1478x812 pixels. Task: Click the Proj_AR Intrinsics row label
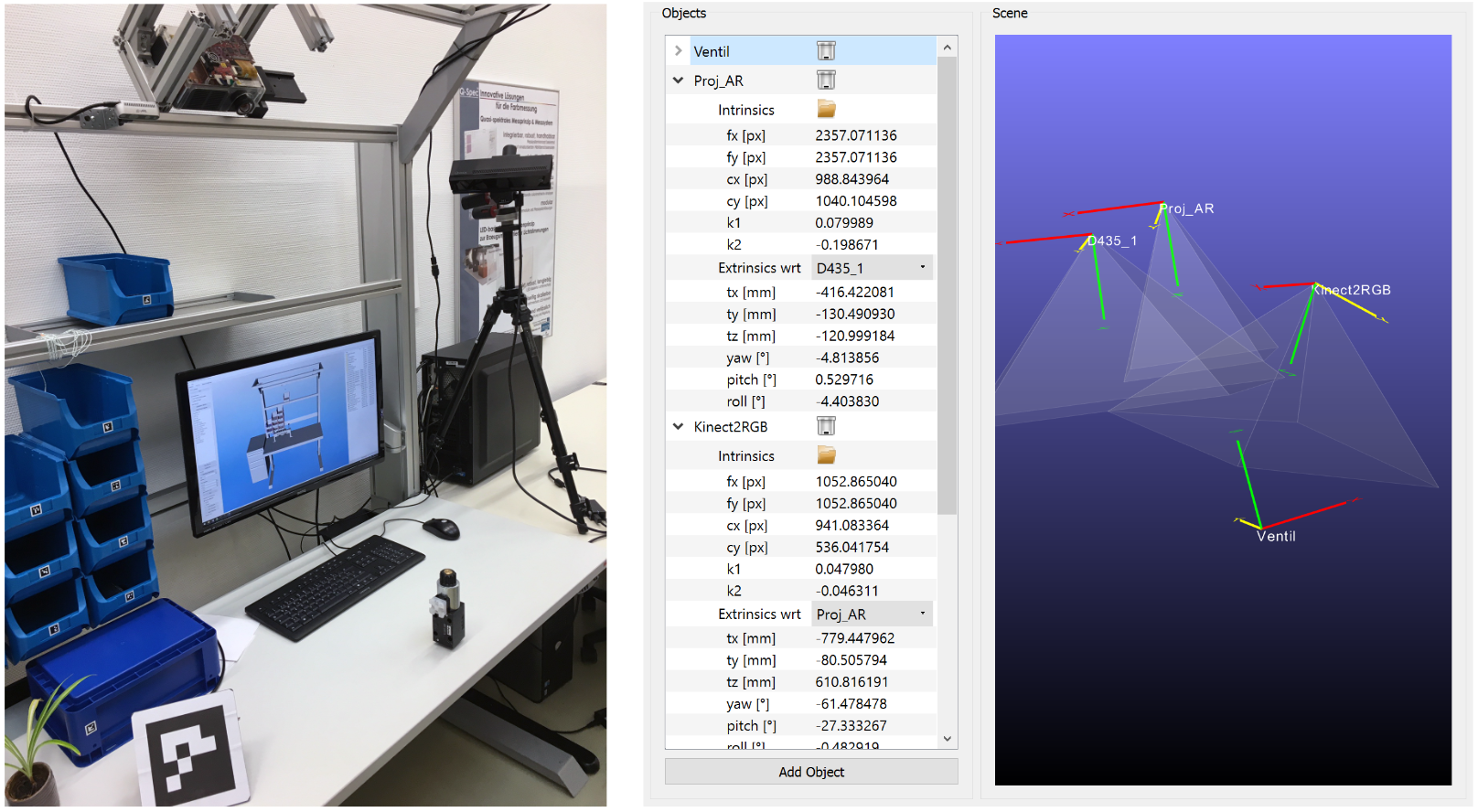[x=746, y=110]
